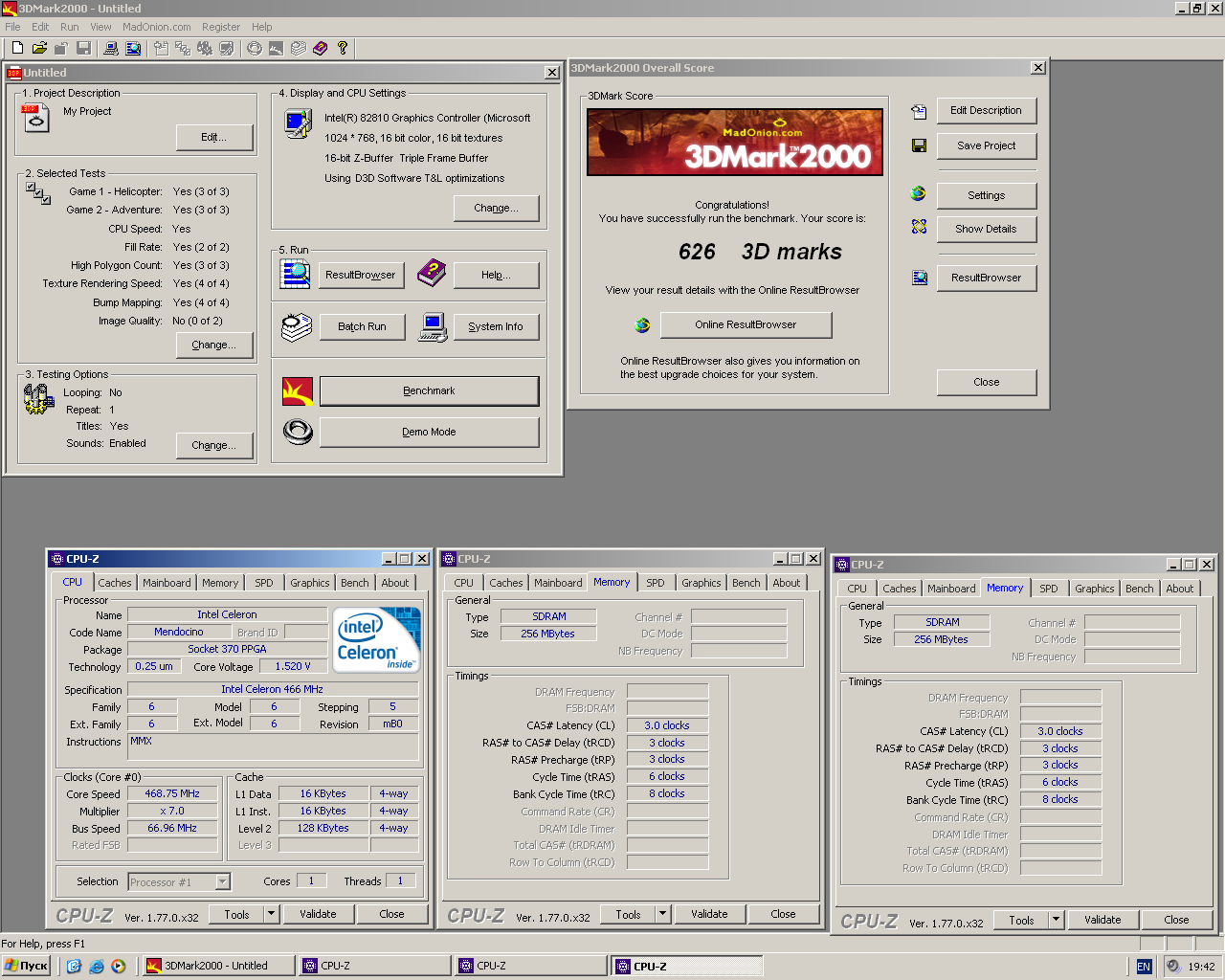Screen dimensions: 1225x980
Task: Click CAS# Latency 3.0 clocks in middle CPU-Z
Action: [x=667, y=725]
